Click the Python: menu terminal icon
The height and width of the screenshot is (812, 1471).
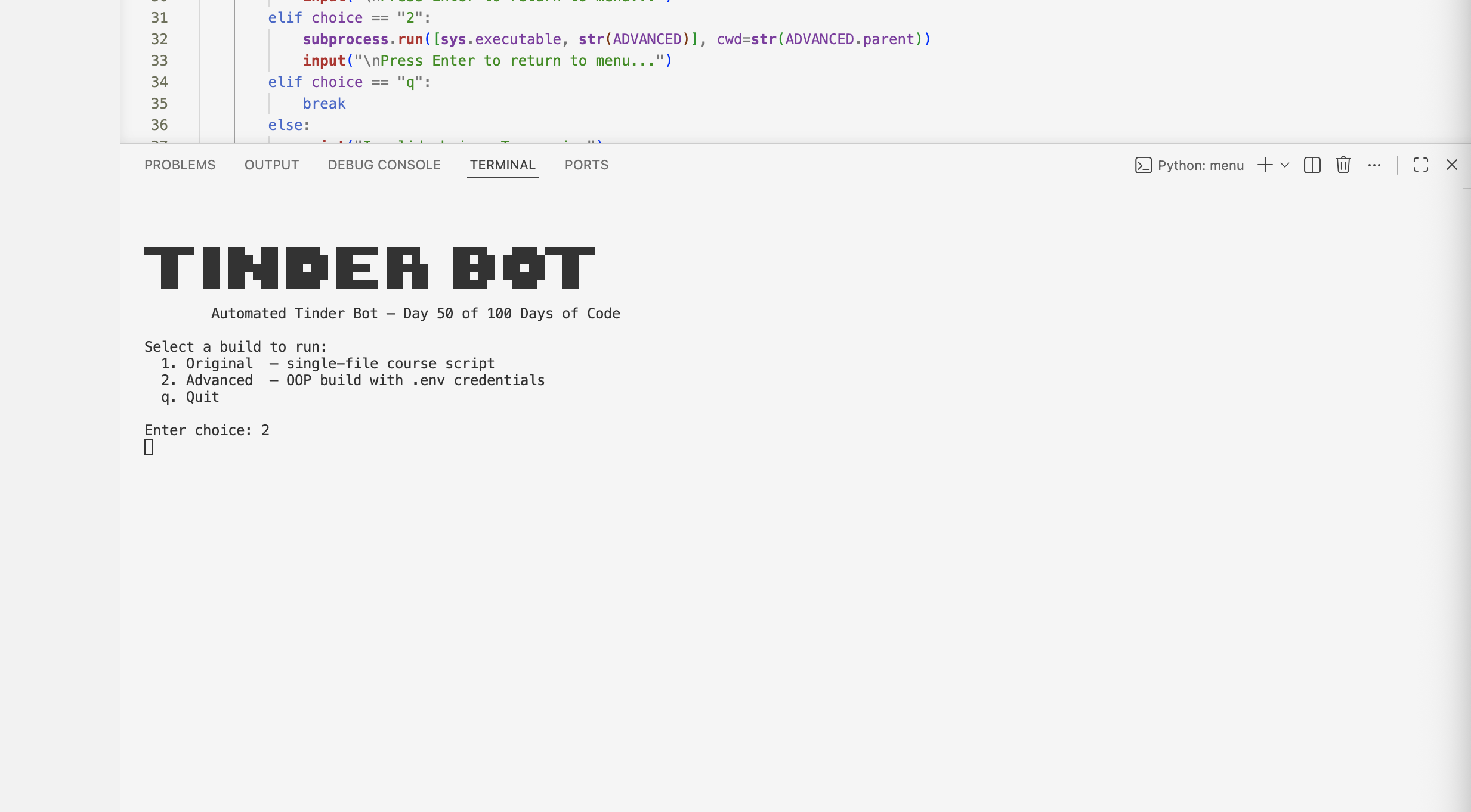point(1143,165)
